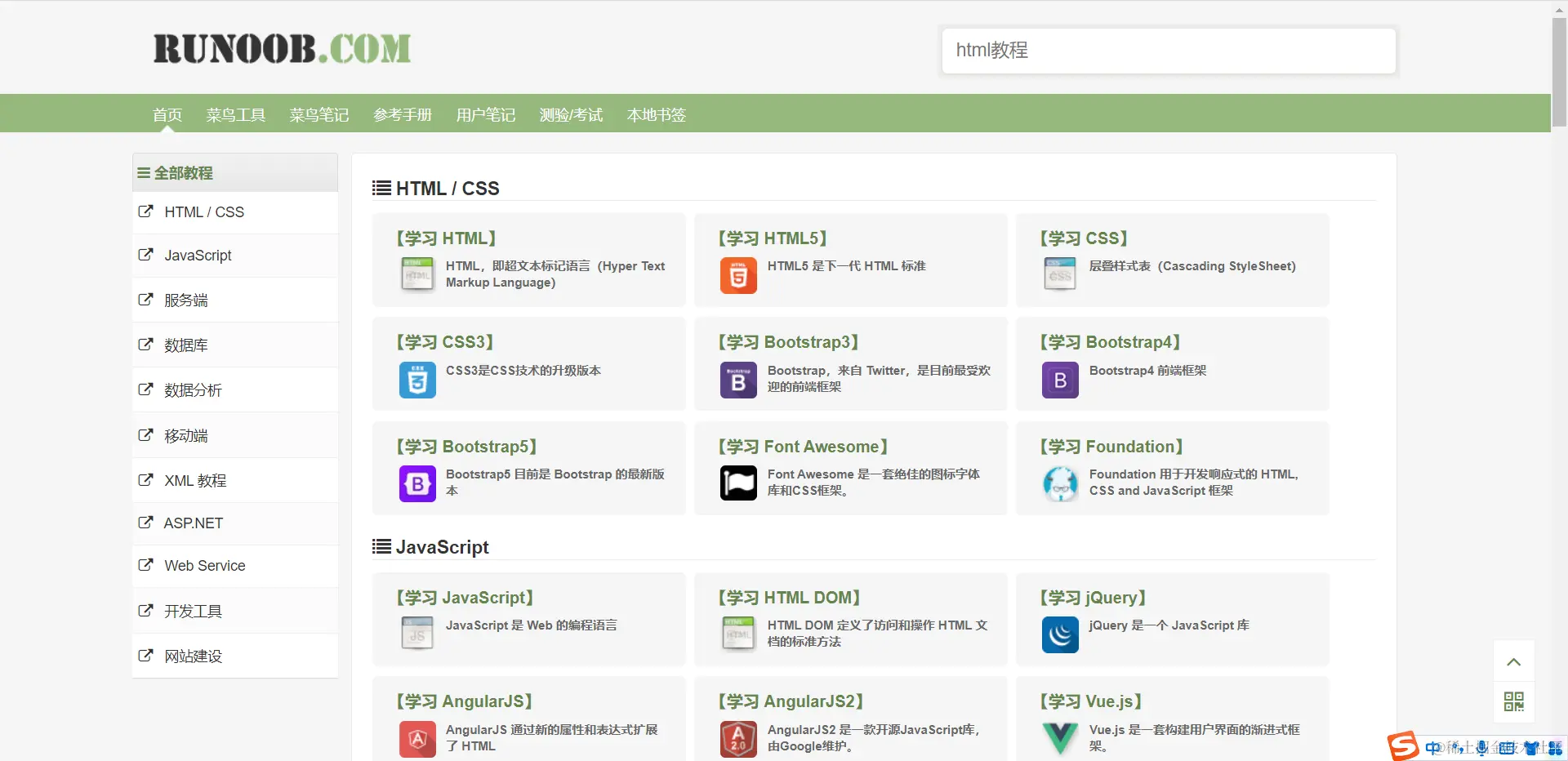This screenshot has height=761, width=1568.
Task: Click the page vertical scrollbar thumb
Action: (x=1559, y=72)
